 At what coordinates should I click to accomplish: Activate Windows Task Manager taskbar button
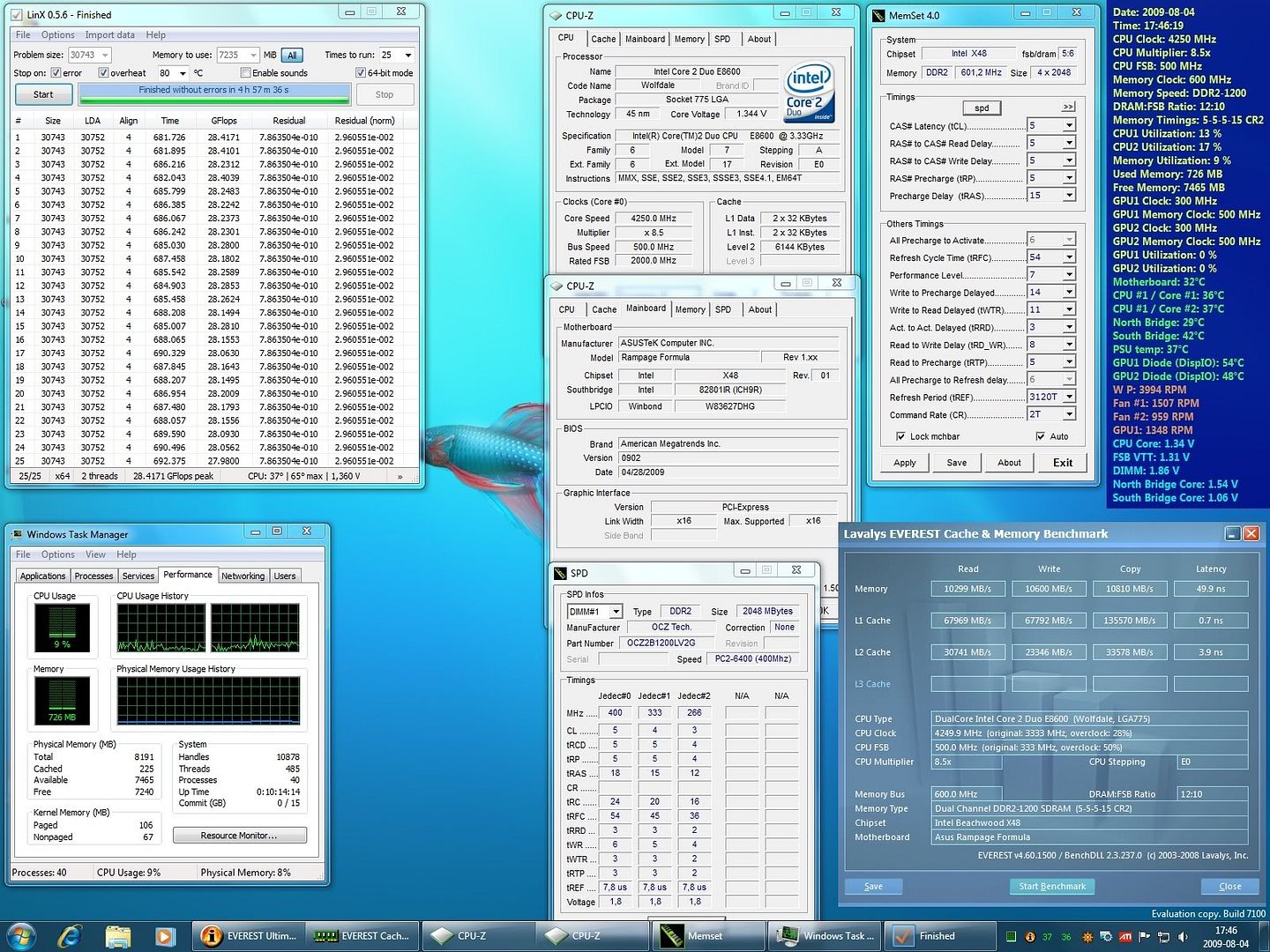(x=825, y=935)
